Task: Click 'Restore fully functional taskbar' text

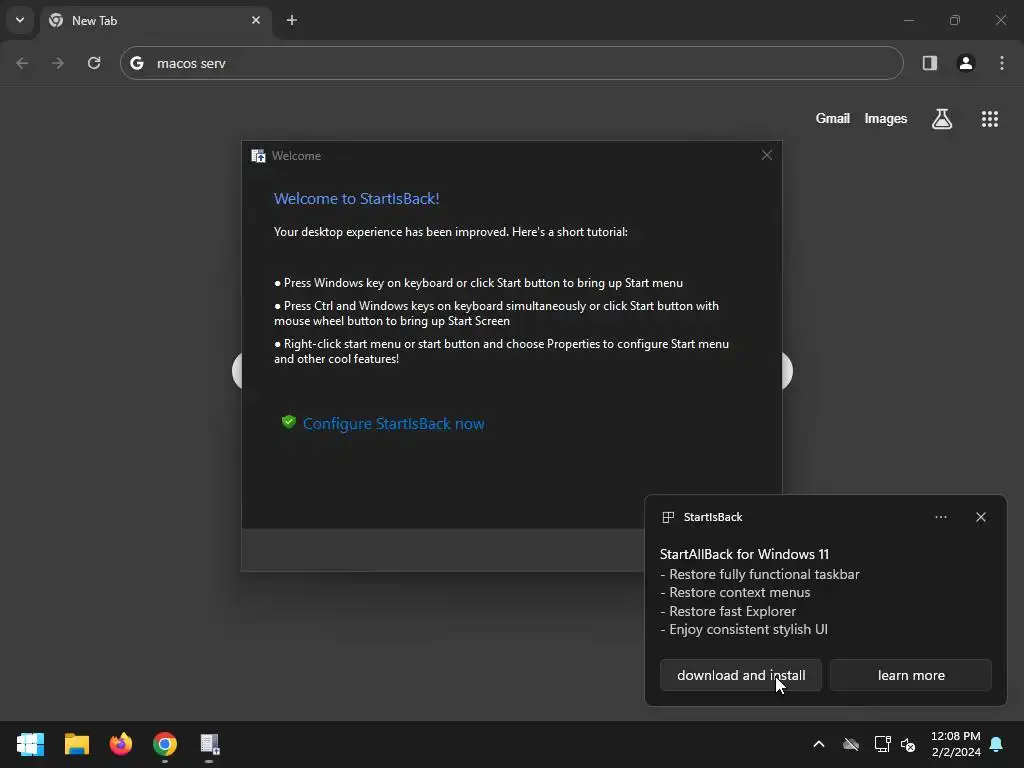Action: point(764,575)
